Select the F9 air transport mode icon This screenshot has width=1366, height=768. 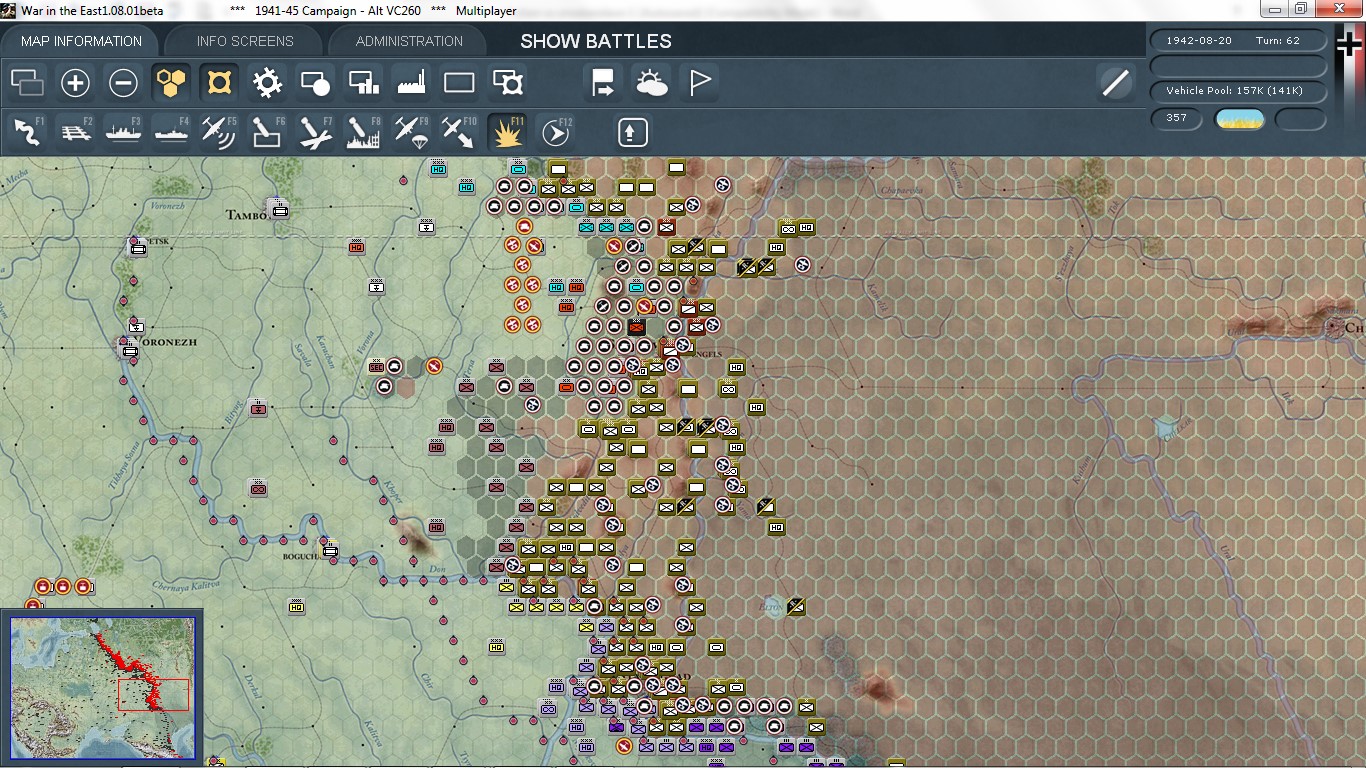pyautogui.click(x=411, y=132)
